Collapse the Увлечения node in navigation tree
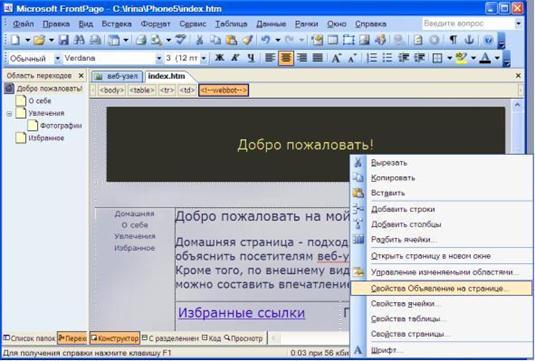 [9, 114]
